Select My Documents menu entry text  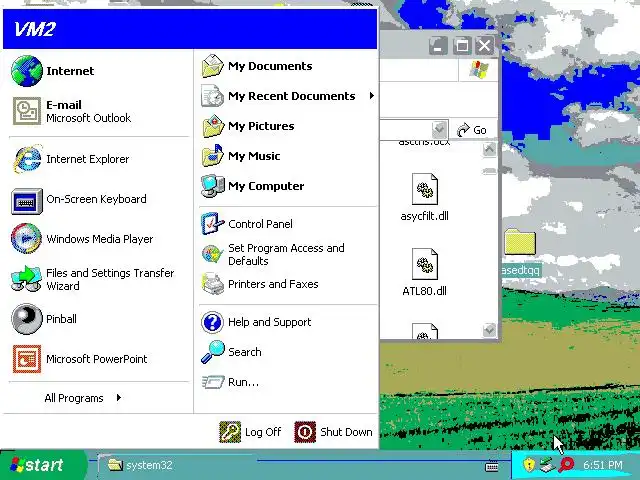point(270,66)
